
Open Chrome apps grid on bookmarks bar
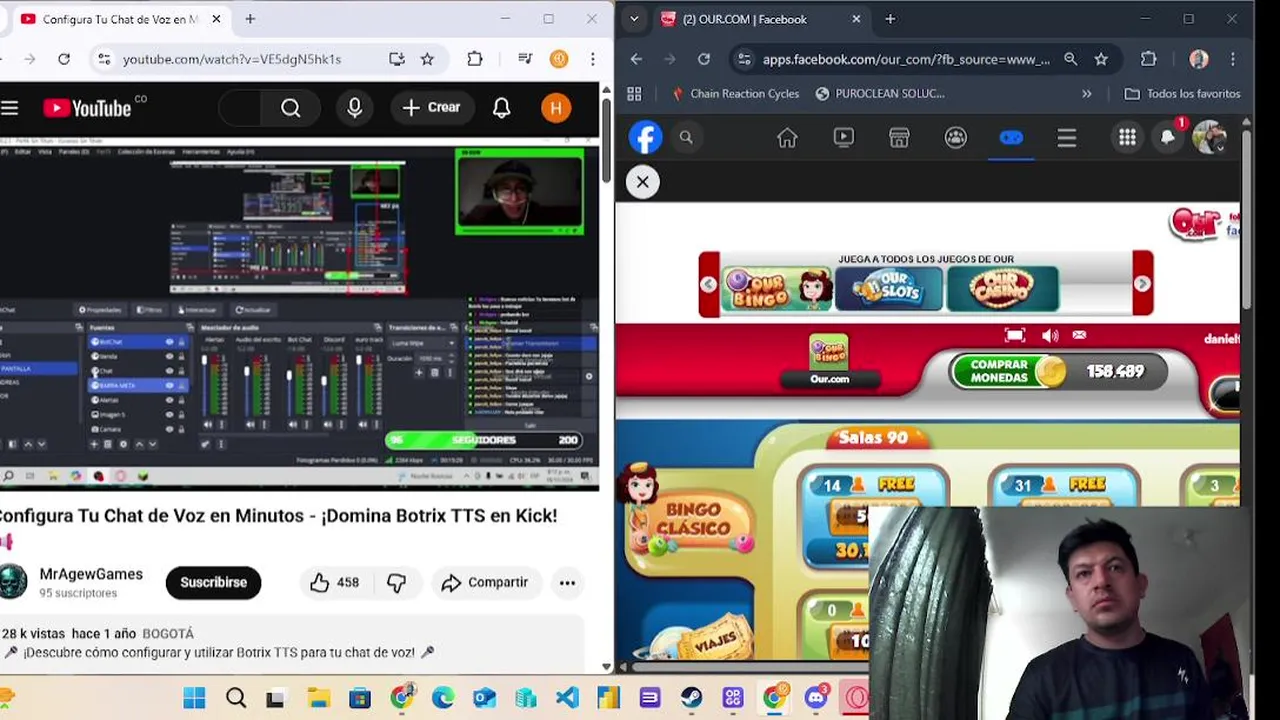coord(634,93)
